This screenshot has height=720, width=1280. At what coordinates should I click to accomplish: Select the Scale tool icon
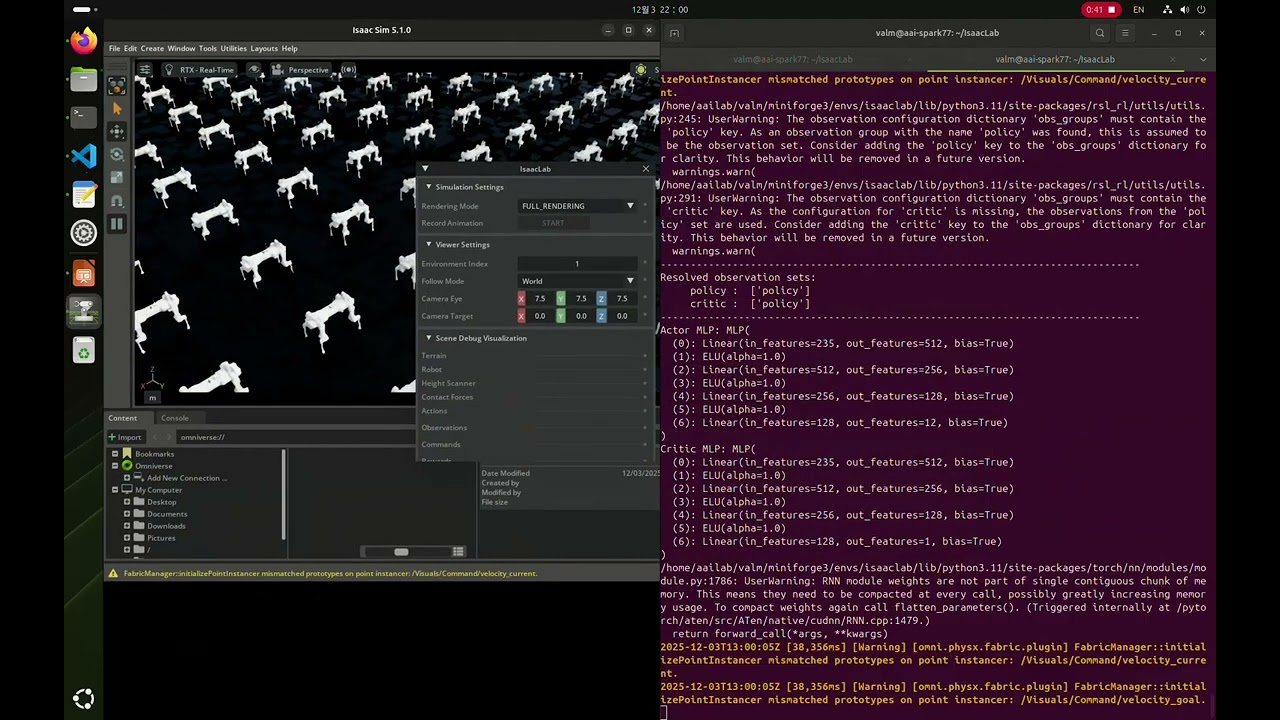(117, 177)
